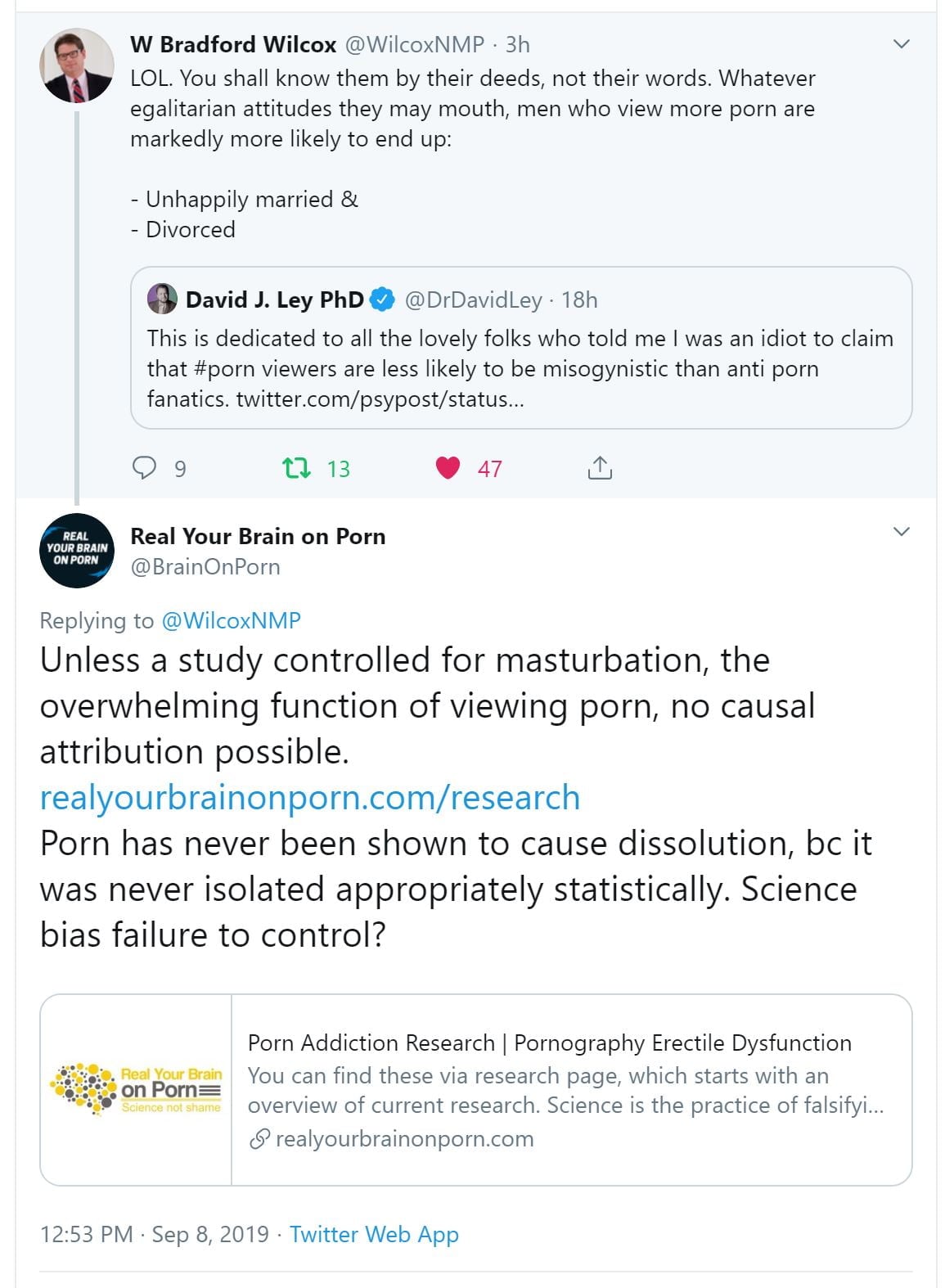Screen dimensions: 945x1288
Task: Open the Porn Addiction Research card title
Action: [x=549, y=1043]
